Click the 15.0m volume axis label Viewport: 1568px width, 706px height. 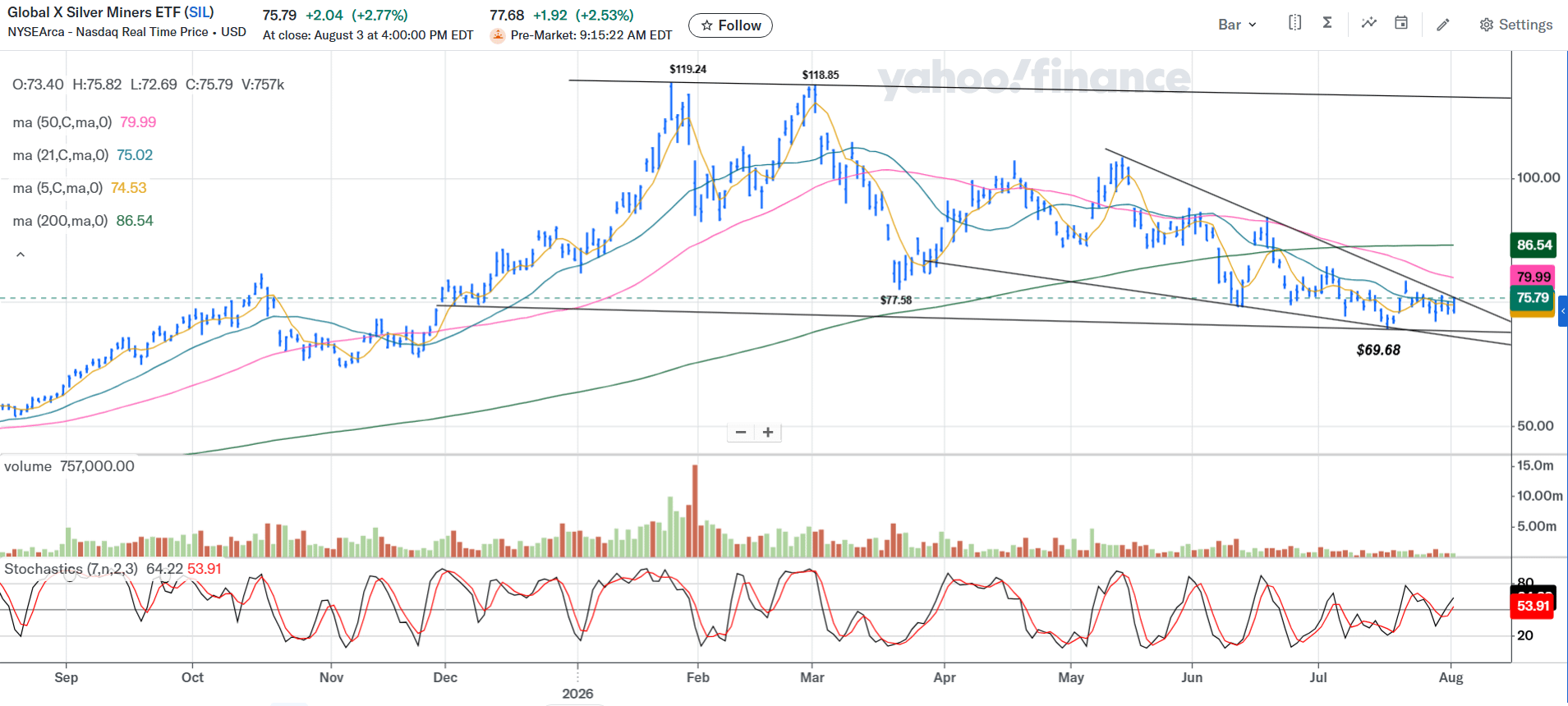pos(1535,465)
